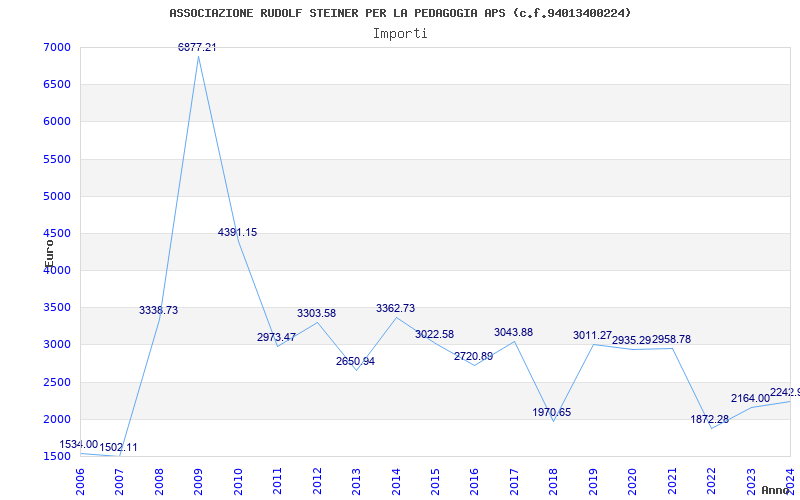The width and height of the screenshot is (800, 500).
Task: Click the 6500 y-axis tick label
Action: (57, 85)
